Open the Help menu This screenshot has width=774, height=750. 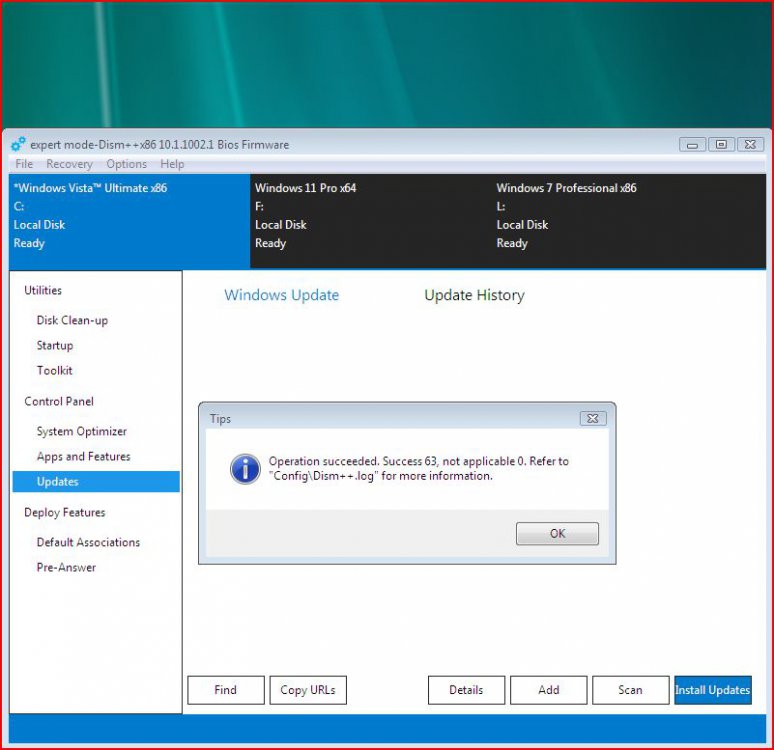172,164
